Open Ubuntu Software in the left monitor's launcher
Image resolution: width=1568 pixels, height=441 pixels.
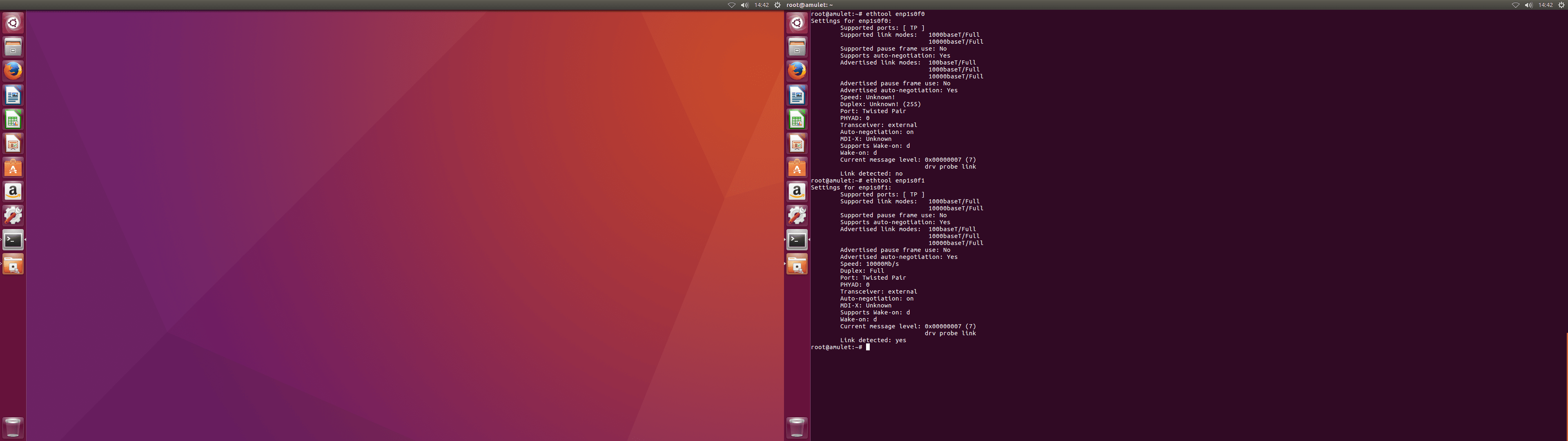click(13, 167)
